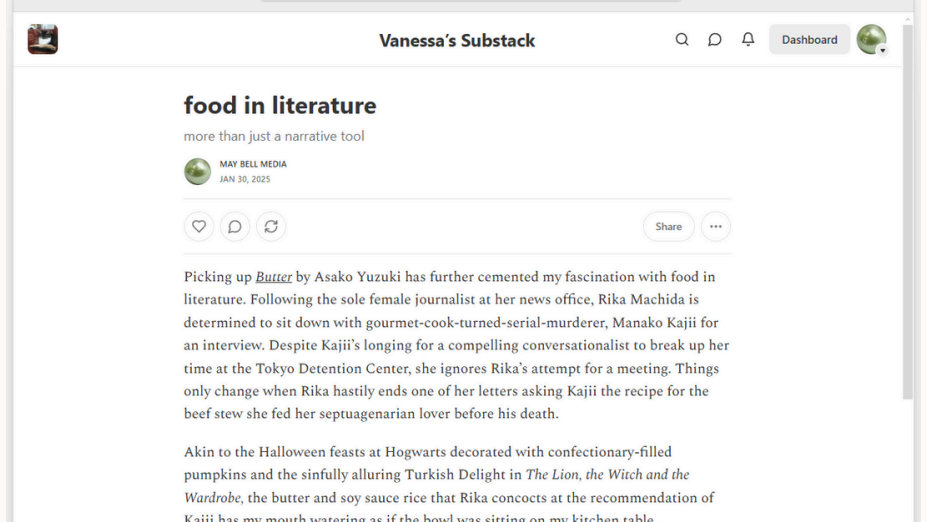Open the notifications bell
Viewport: 927px width, 522px height.
(748, 40)
